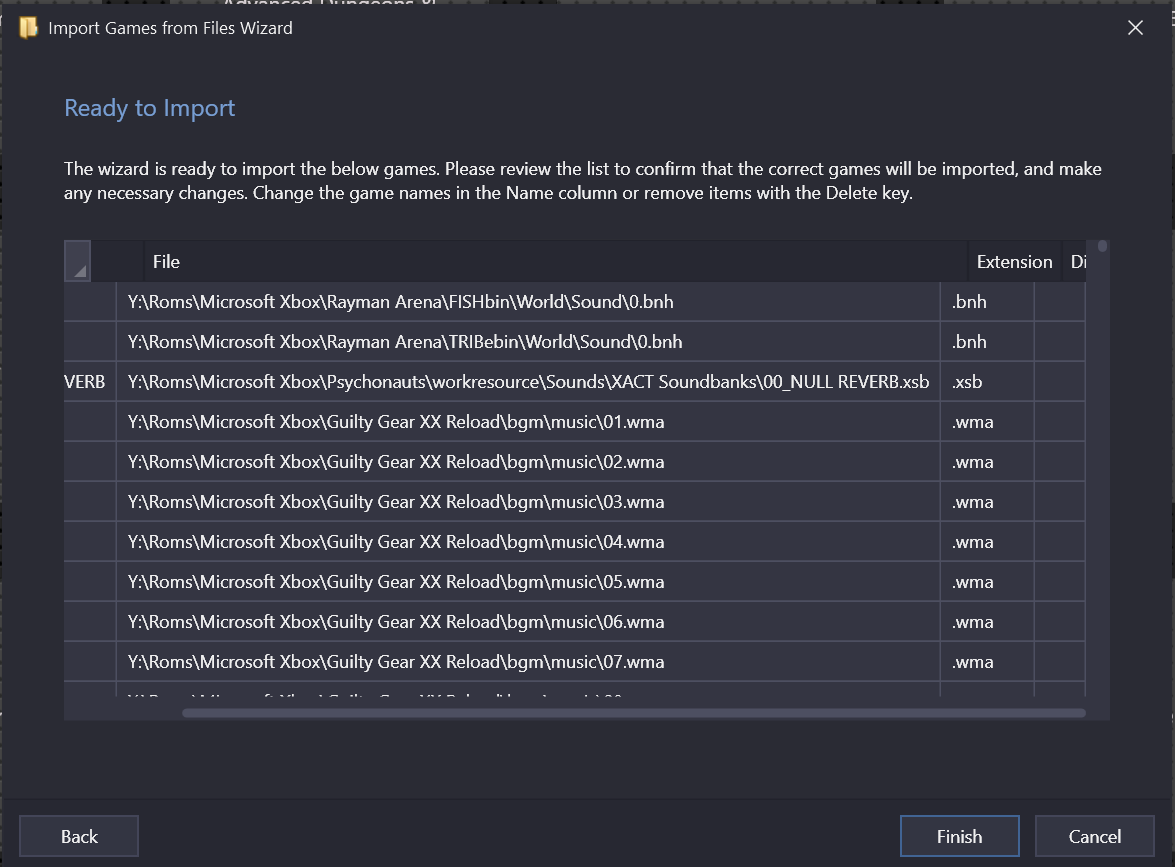The height and width of the screenshot is (867, 1175).
Task: Go to the previous step with Back
Action: [79, 836]
